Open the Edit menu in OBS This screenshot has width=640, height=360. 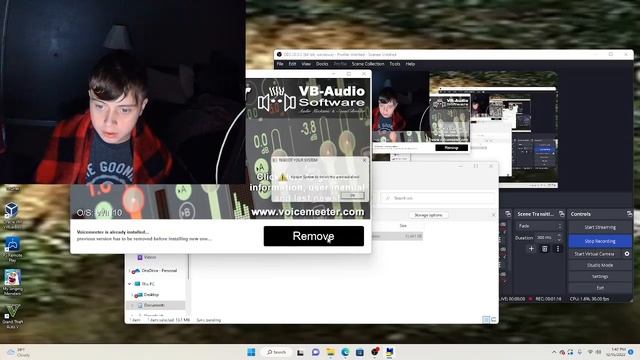(x=292, y=64)
